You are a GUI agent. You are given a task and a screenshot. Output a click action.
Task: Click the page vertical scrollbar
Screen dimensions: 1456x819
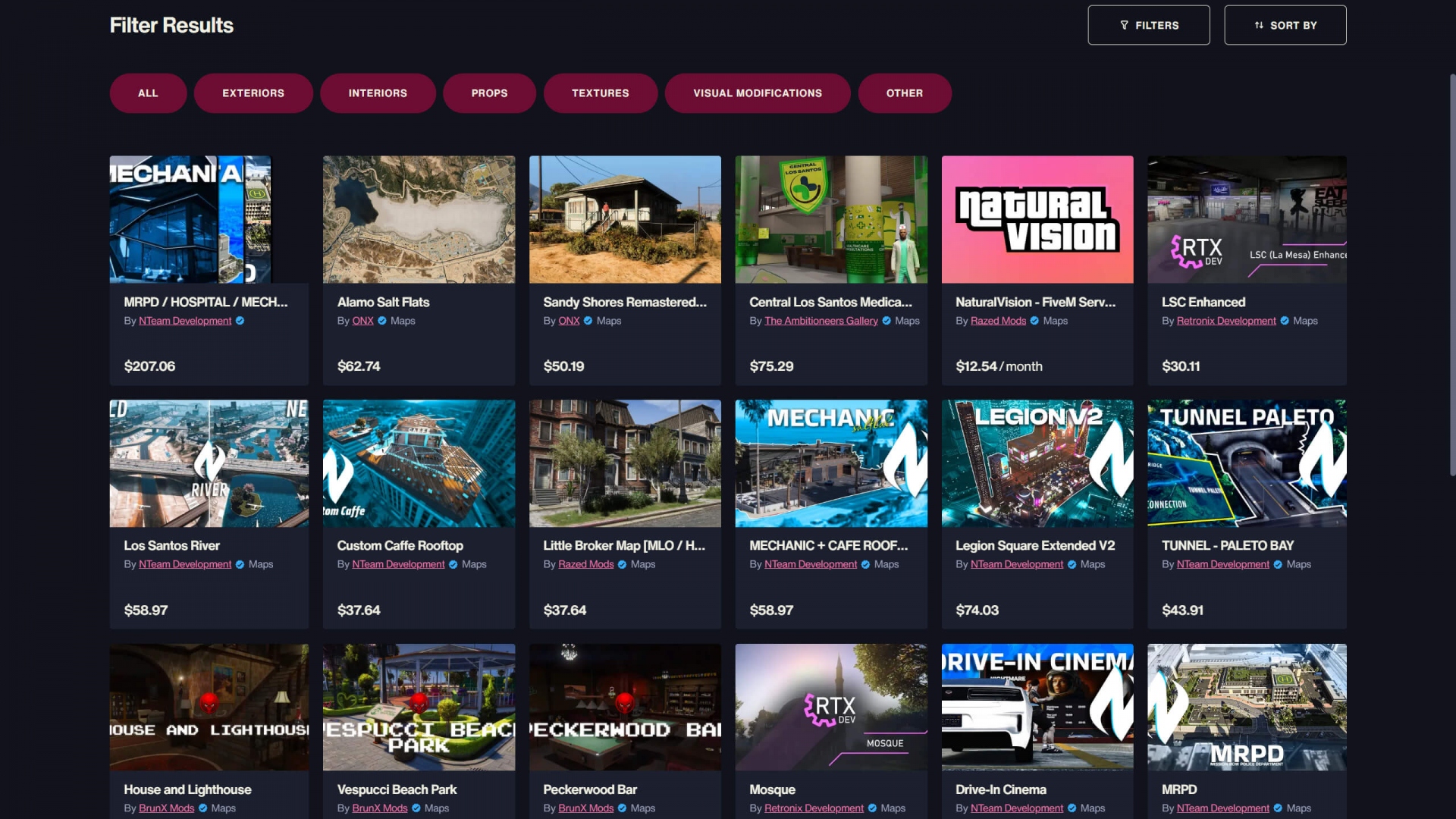coord(1451,273)
